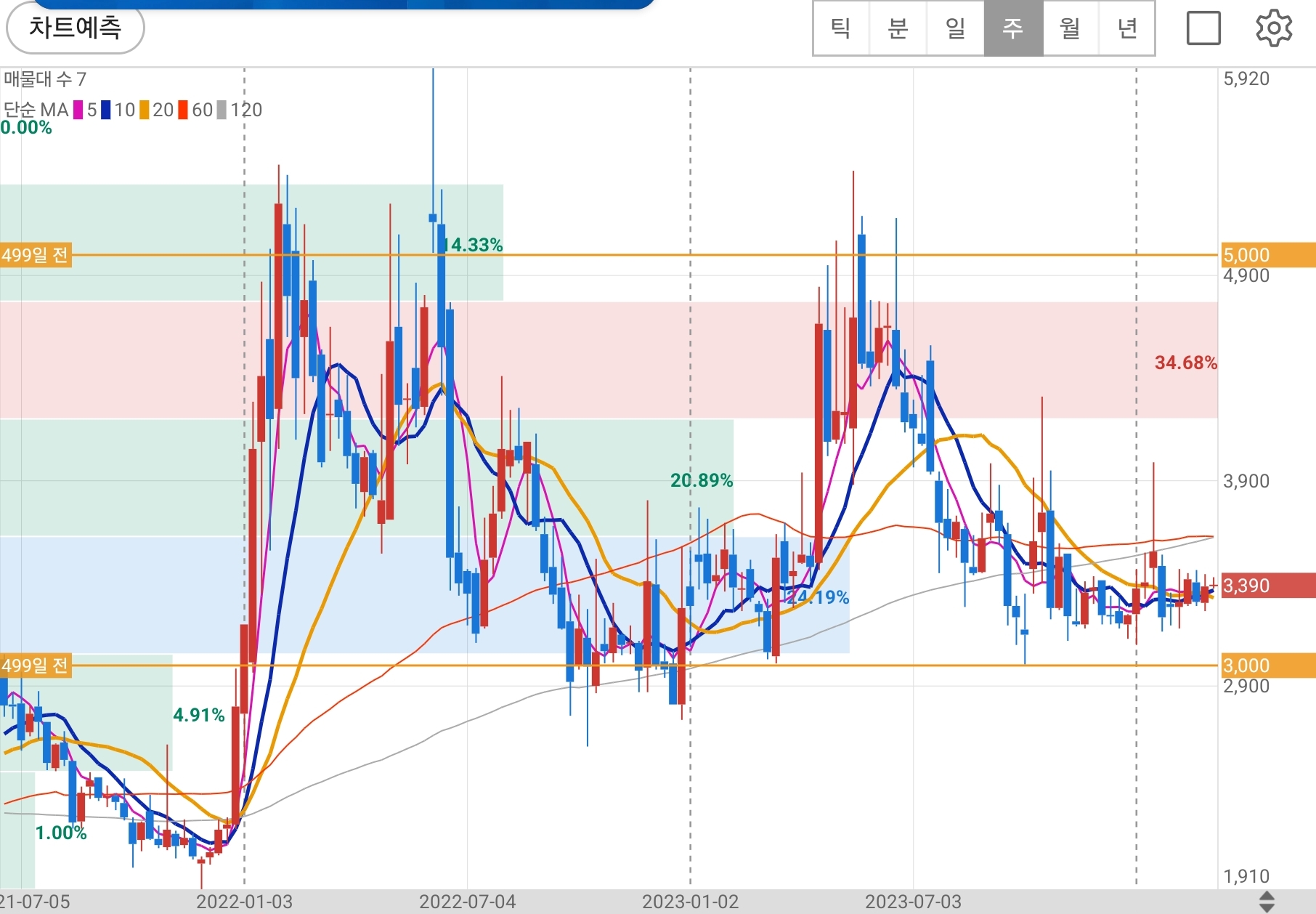Screen dimensions: 1316x914
Task: Click the 14.33% volume profile label
Action: [x=473, y=245]
